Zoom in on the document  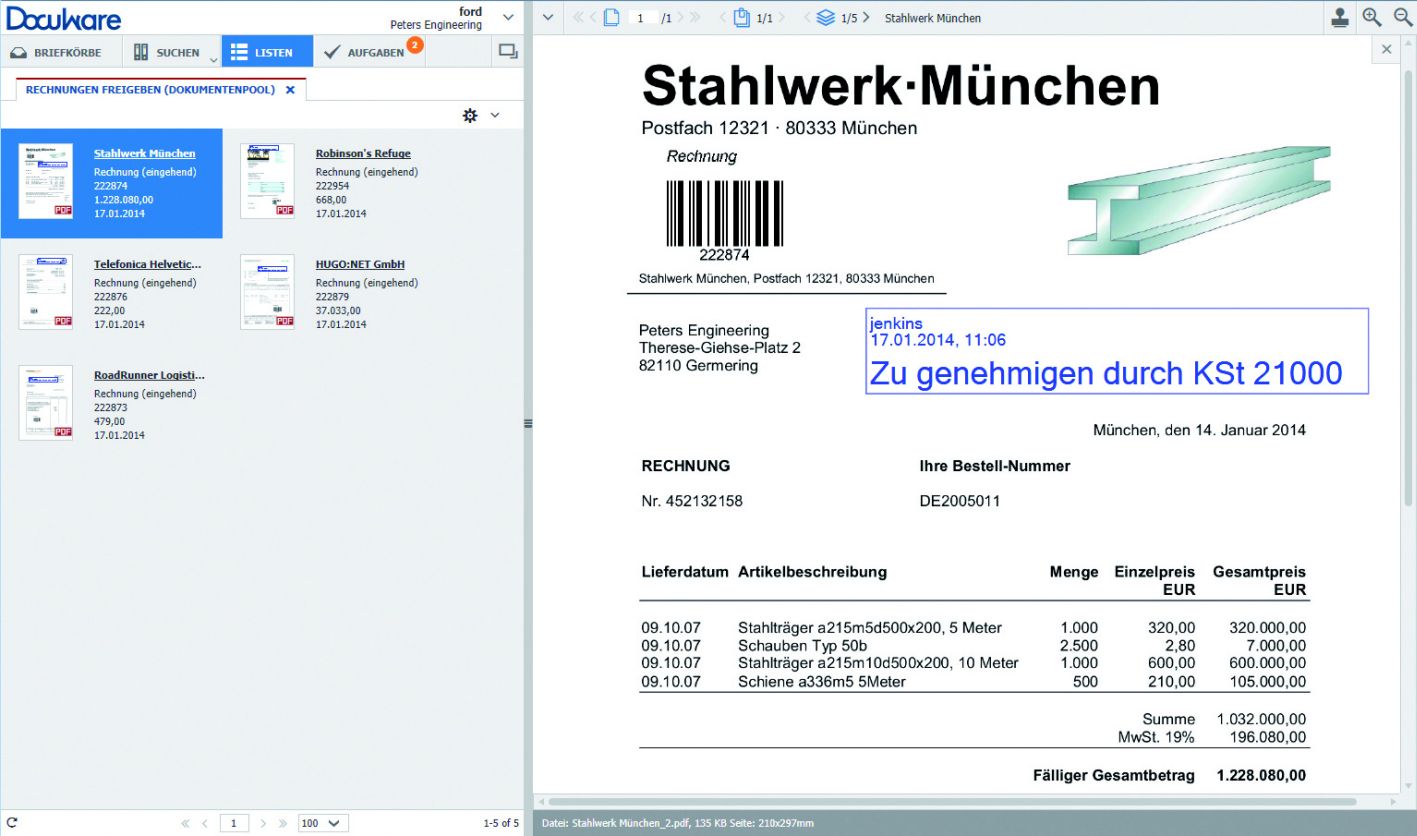[x=1372, y=17]
